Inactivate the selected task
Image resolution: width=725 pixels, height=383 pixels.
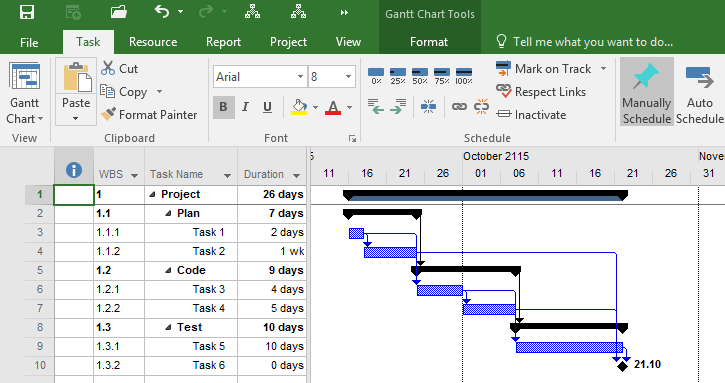531,115
